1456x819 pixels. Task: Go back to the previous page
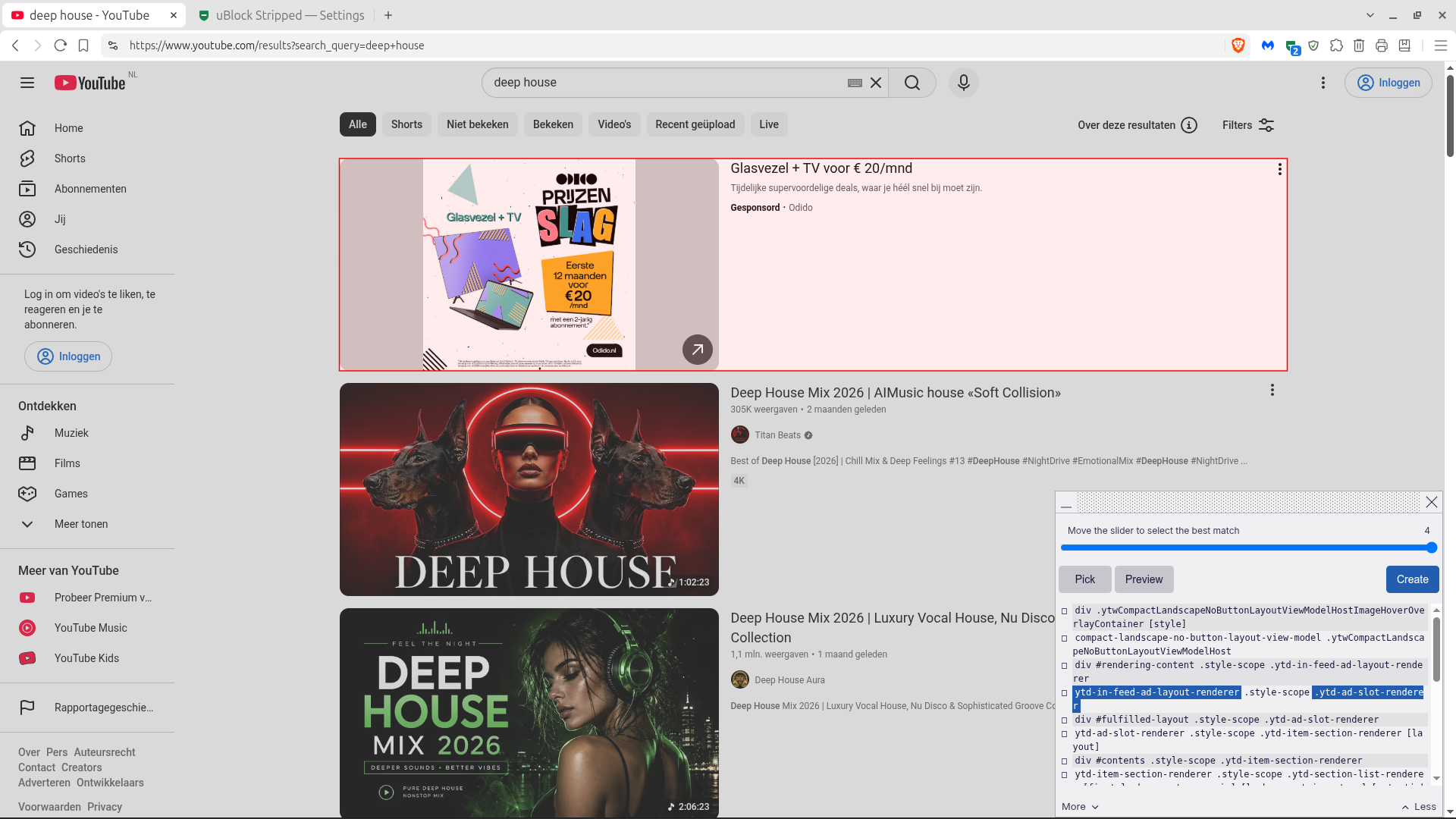click(x=15, y=45)
